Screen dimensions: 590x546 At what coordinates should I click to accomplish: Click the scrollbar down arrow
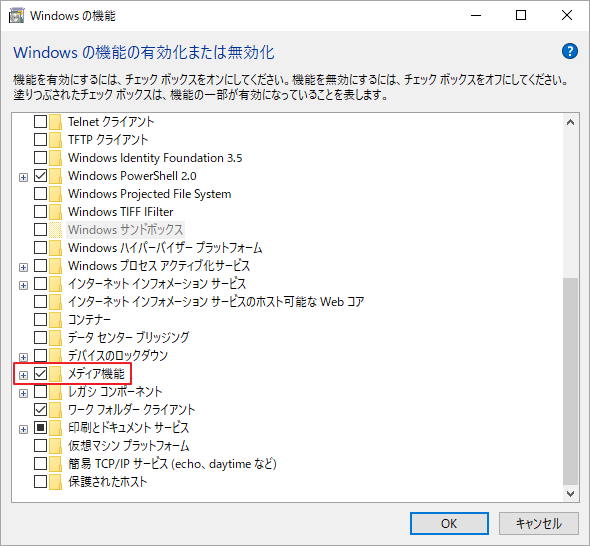(570, 493)
